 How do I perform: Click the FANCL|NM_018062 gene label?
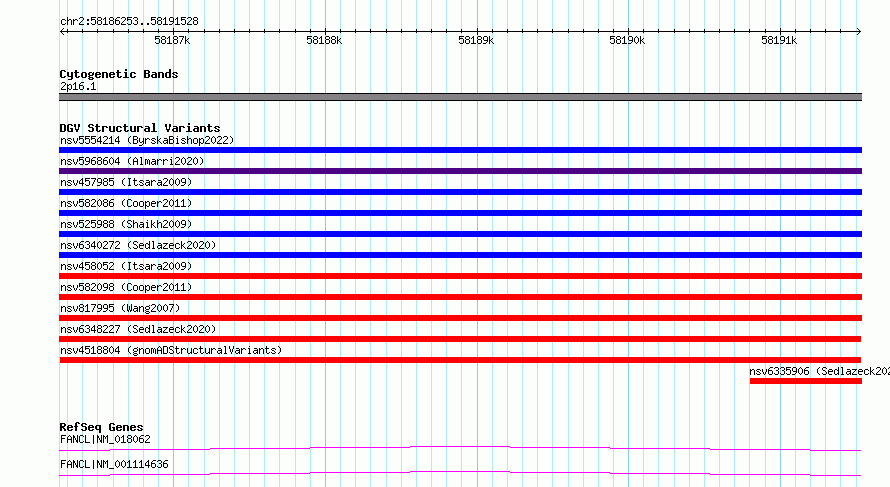[x=105, y=439]
